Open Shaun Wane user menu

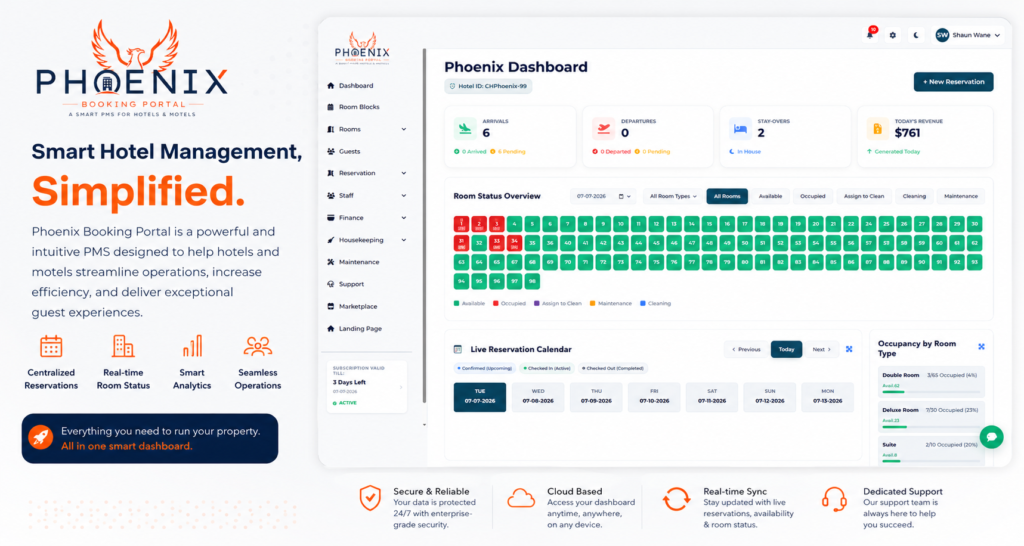tap(968, 35)
